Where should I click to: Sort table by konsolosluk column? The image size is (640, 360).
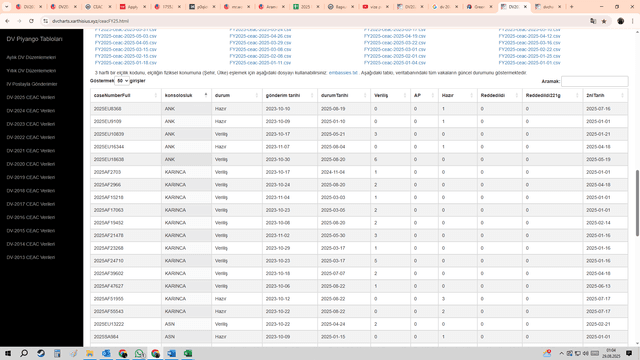click(186, 95)
